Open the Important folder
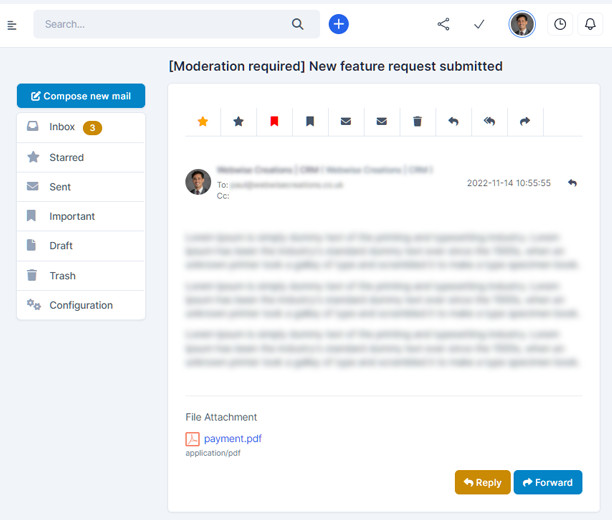 tap(81, 216)
